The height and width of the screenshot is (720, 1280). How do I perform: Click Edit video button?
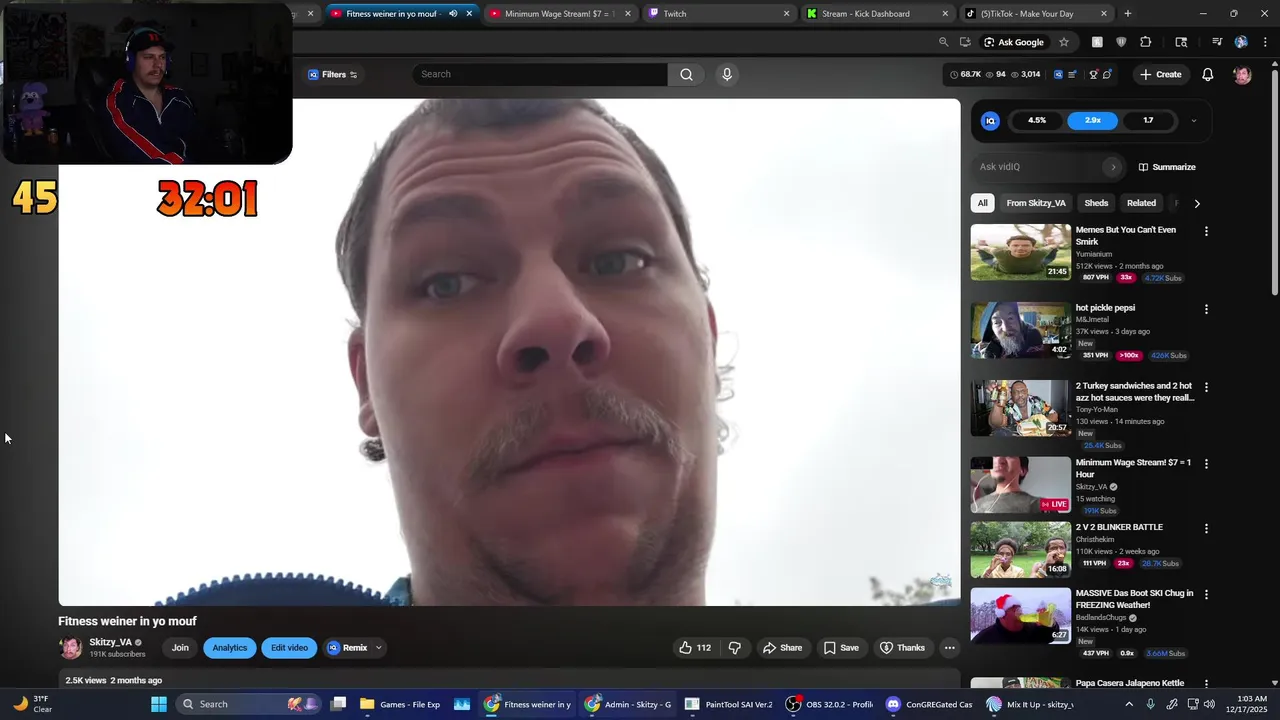point(289,648)
